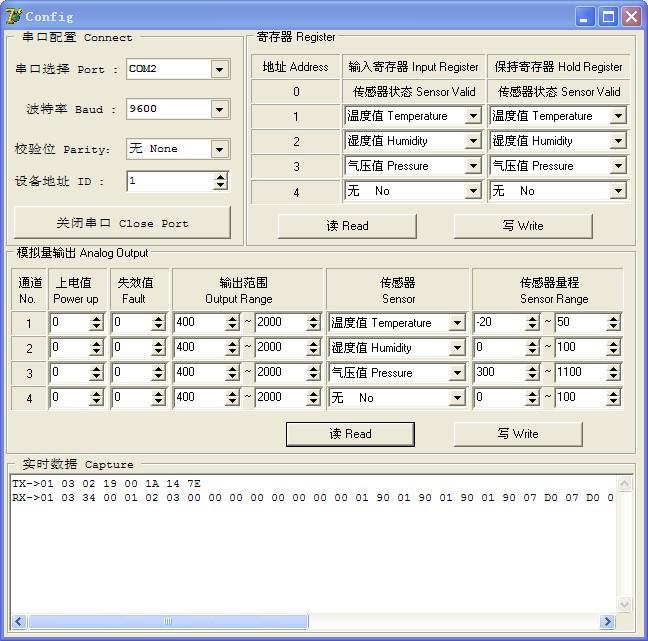The width and height of the screenshot is (648, 641).
Task: Click Capture vertical scroll down arrow
Action: point(624,605)
